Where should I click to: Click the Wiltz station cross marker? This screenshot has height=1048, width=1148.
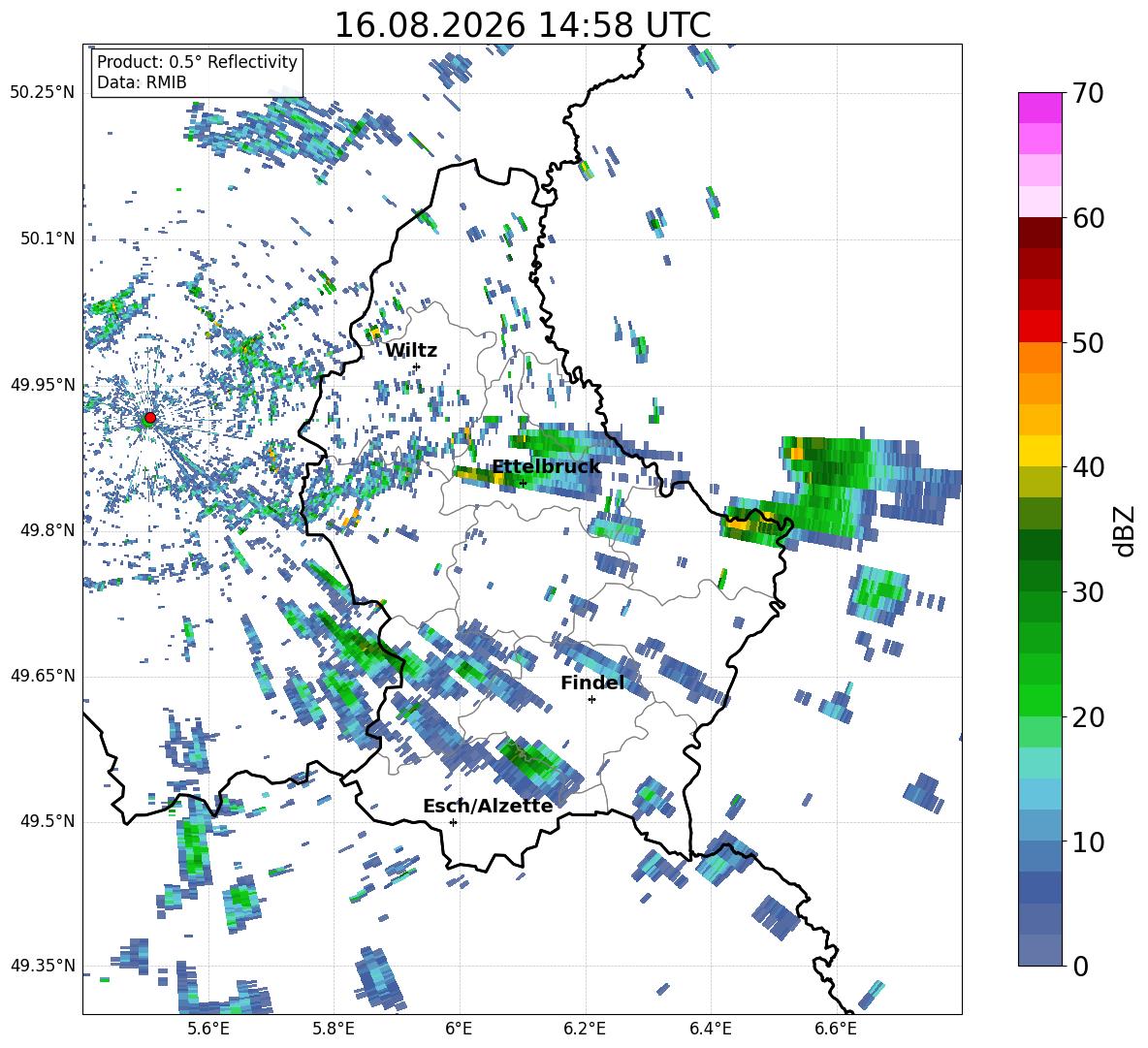click(417, 366)
